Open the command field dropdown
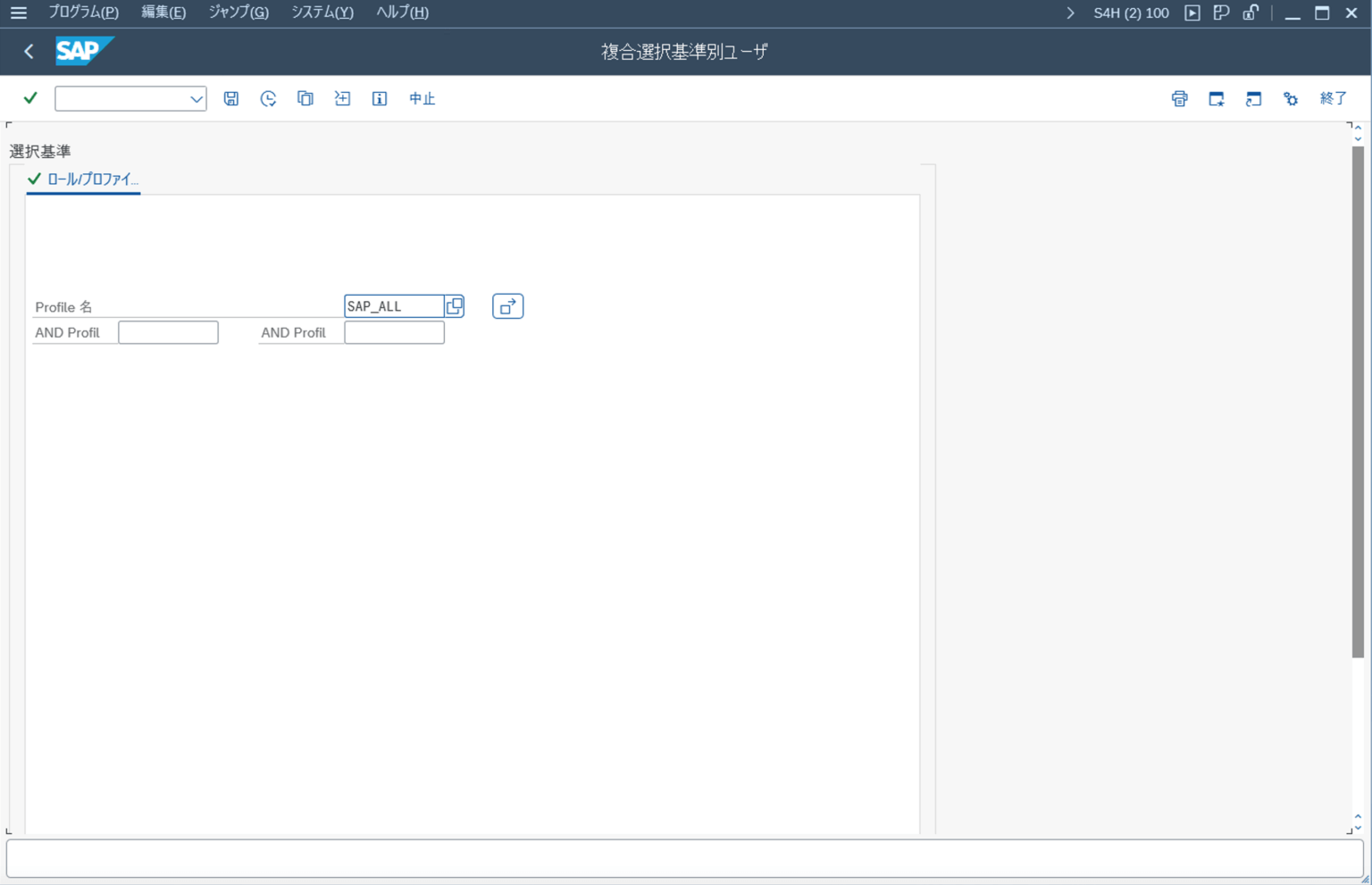This screenshot has height=885, width=1372. click(196, 98)
